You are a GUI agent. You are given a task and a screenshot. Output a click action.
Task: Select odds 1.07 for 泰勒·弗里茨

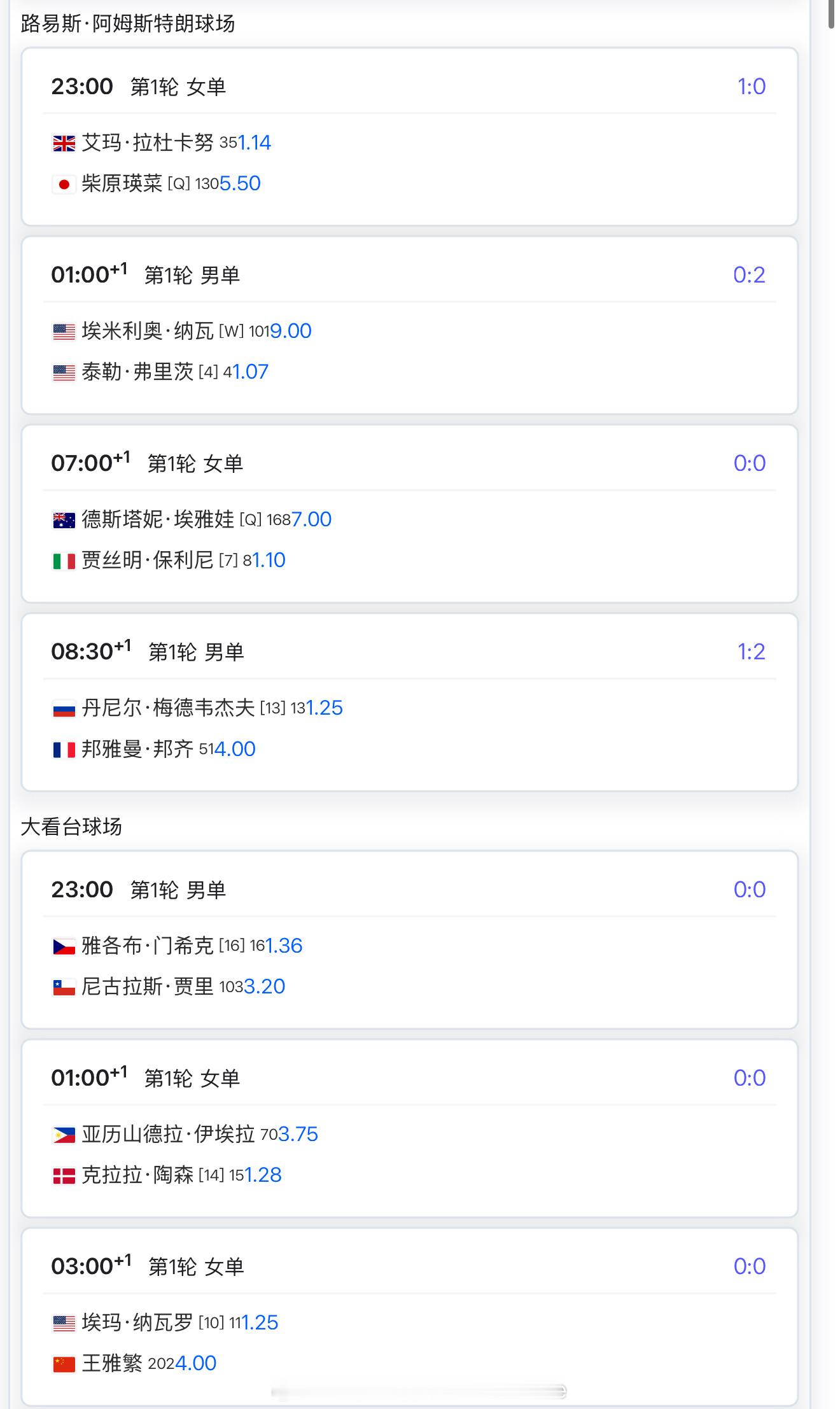[x=250, y=372]
